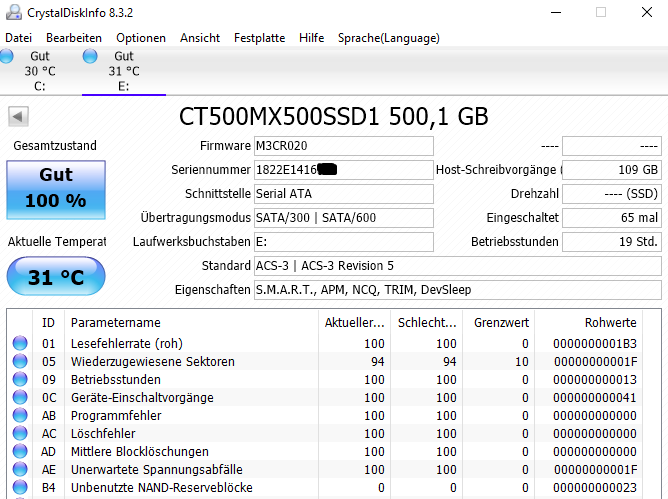
Task: Click the Standard field ACS-3 Revision 5
Action: pyautogui.click(x=458, y=265)
